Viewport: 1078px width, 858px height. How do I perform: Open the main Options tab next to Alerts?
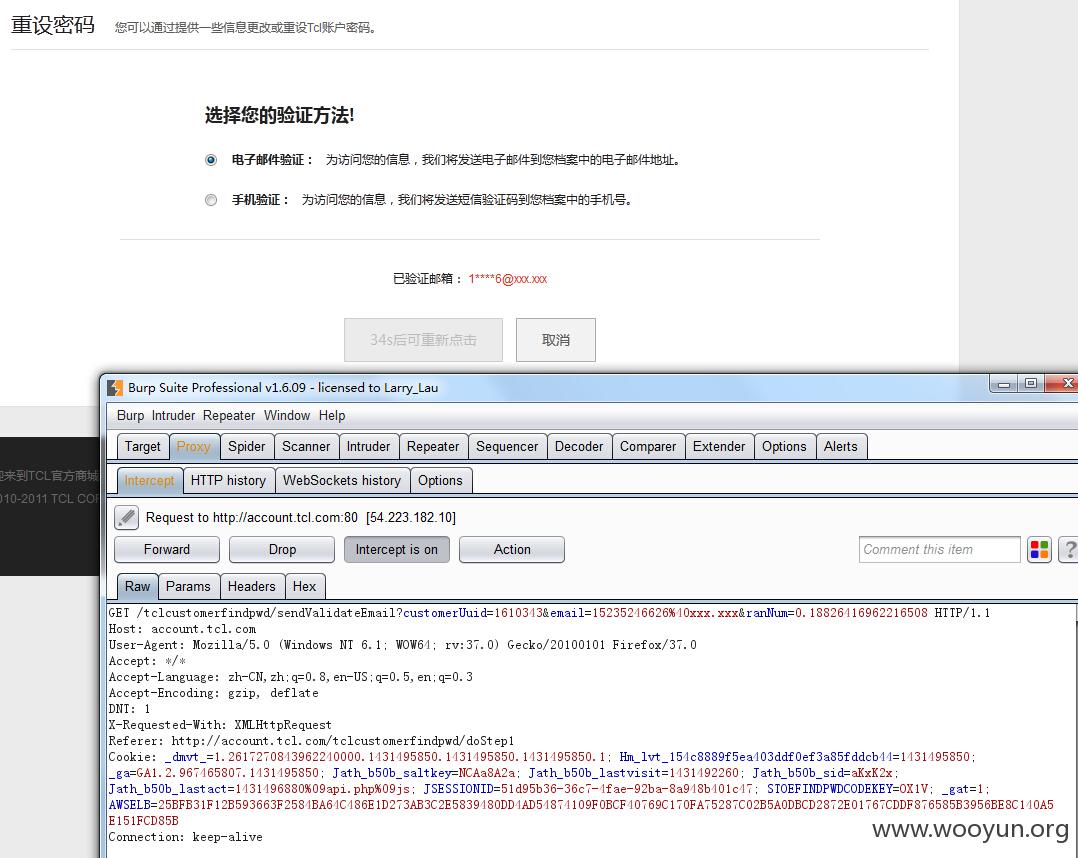[x=784, y=446]
